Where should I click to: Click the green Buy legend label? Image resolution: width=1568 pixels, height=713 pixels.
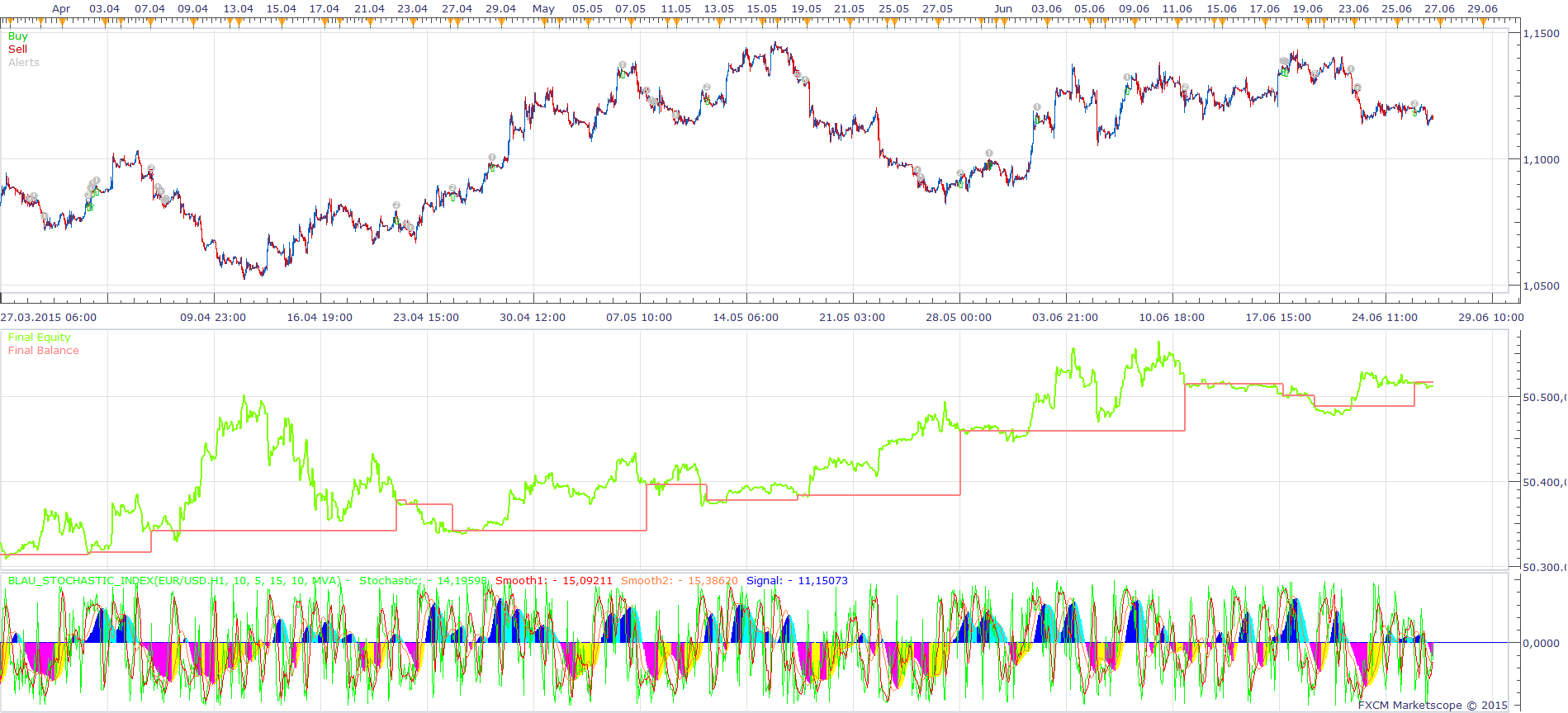pos(17,36)
